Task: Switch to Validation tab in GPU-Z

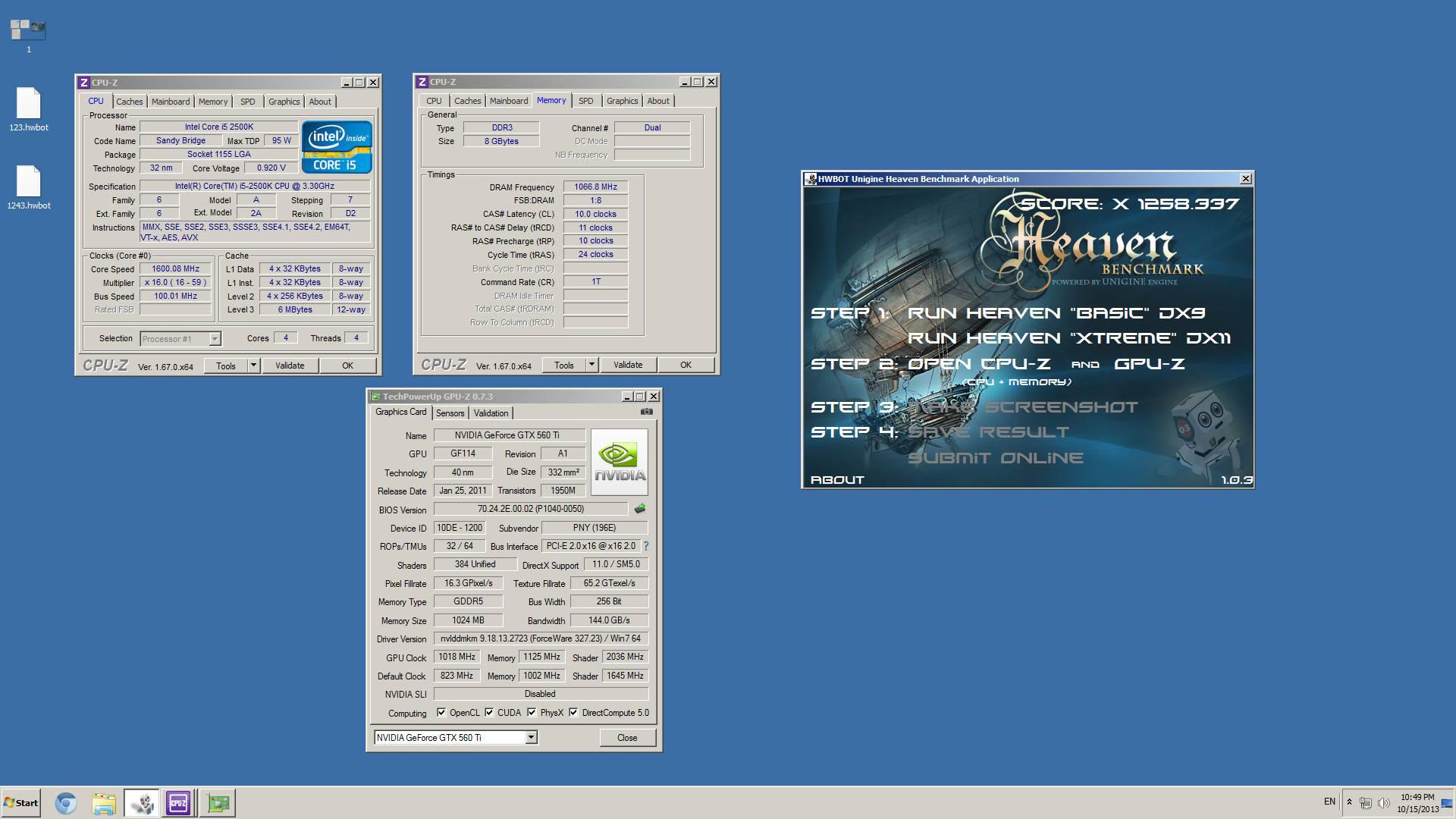Action: [491, 413]
